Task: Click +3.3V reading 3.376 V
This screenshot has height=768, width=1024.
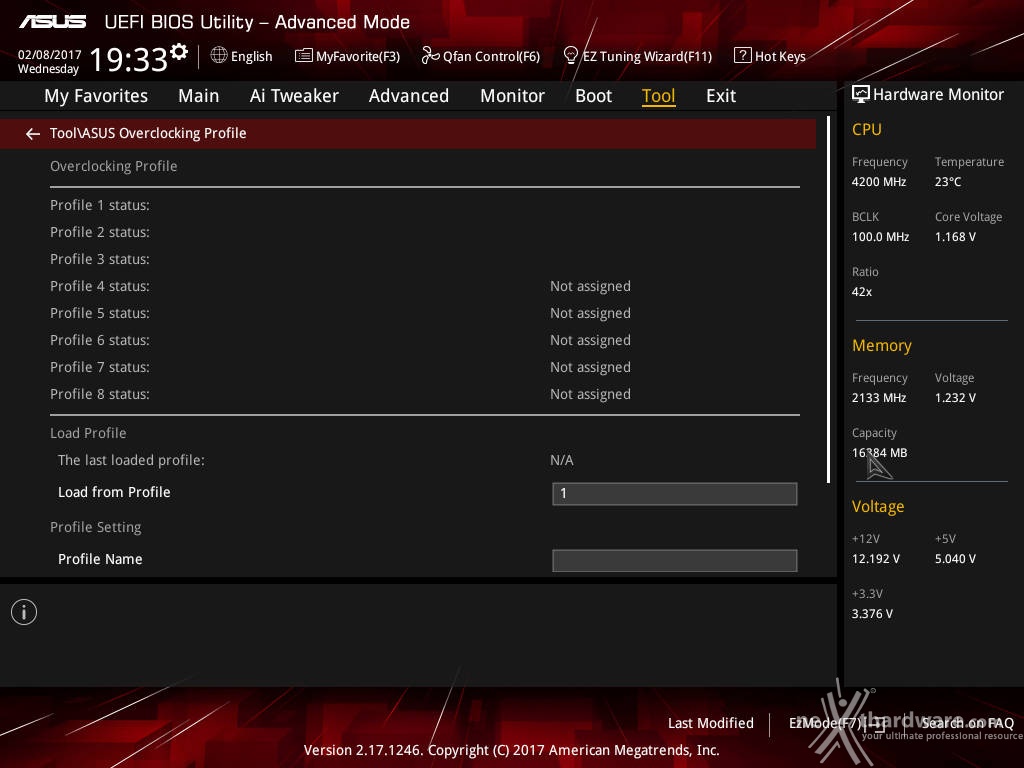Action: [872, 614]
